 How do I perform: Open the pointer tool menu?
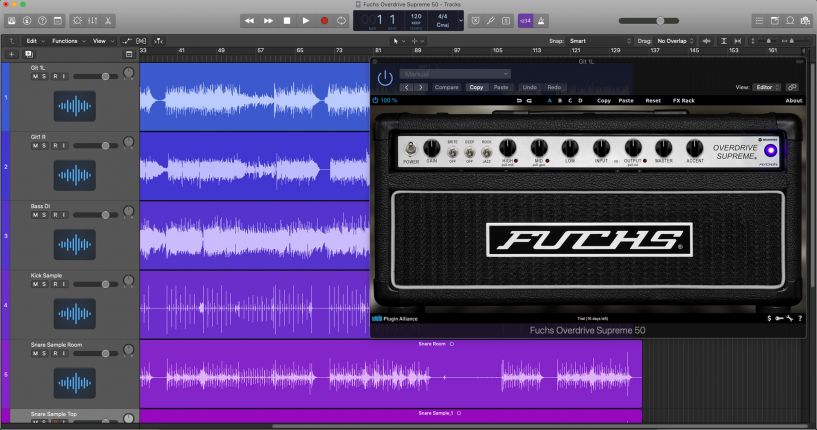(x=399, y=41)
